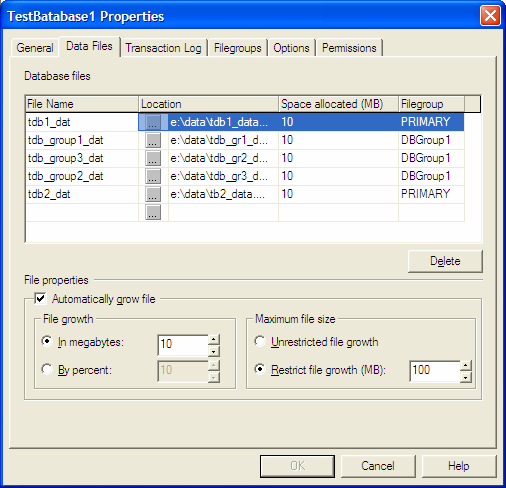Click DBGroup1 filegroup cell of tdb_group1_dat
This screenshot has width=506, height=488.
pyautogui.click(x=431, y=140)
